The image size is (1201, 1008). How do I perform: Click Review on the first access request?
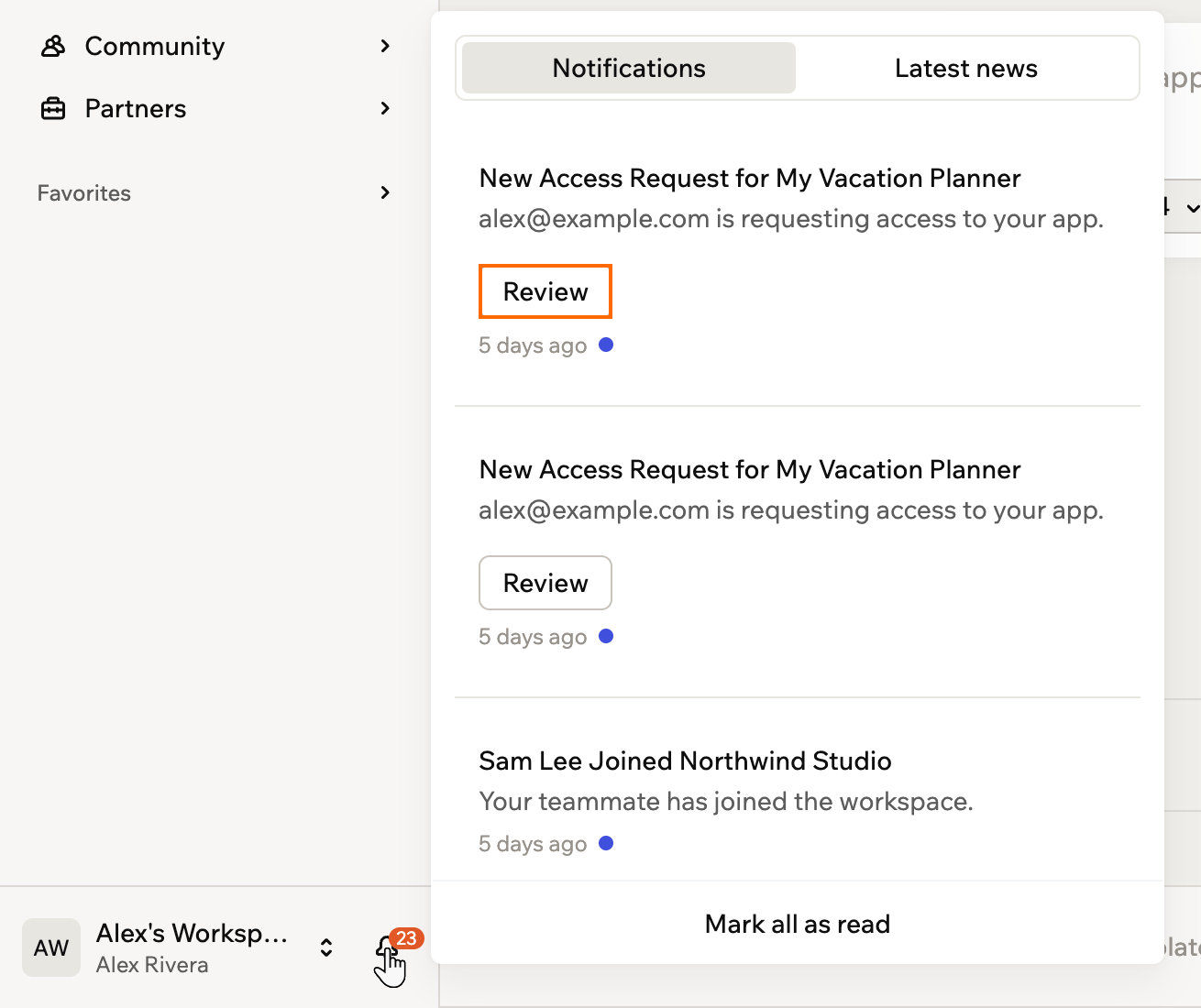pyautogui.click(x=545, y=291)
